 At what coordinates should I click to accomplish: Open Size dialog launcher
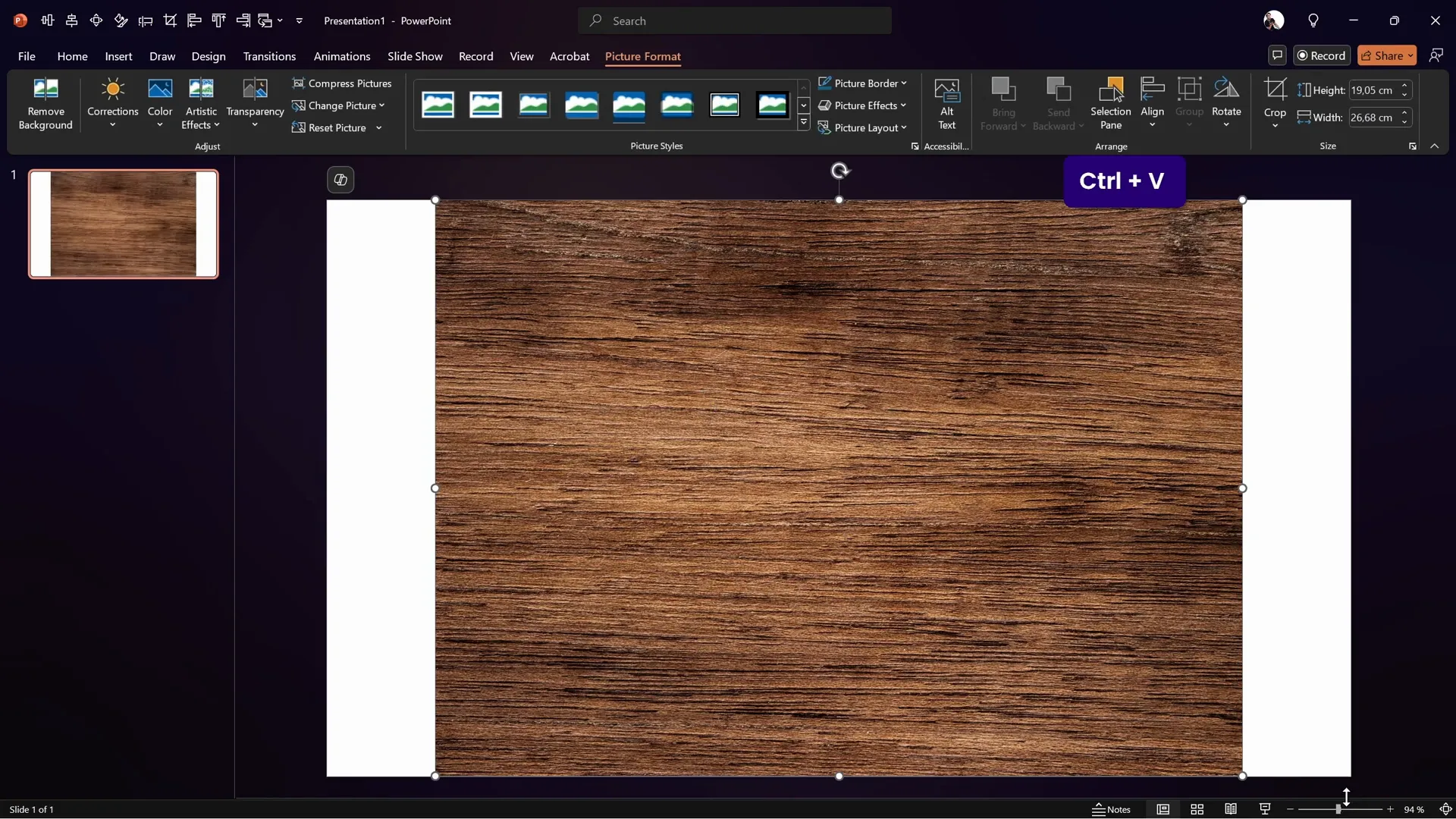(1412, 146)
